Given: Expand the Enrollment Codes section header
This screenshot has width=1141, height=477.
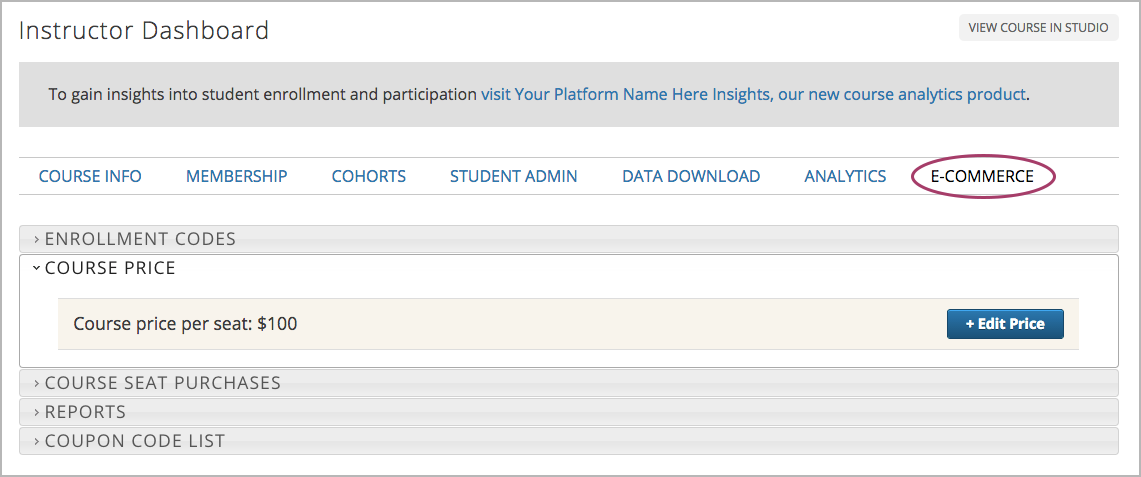Looking at the screenshot, I should pyautogui.click(x=140, y=239).
